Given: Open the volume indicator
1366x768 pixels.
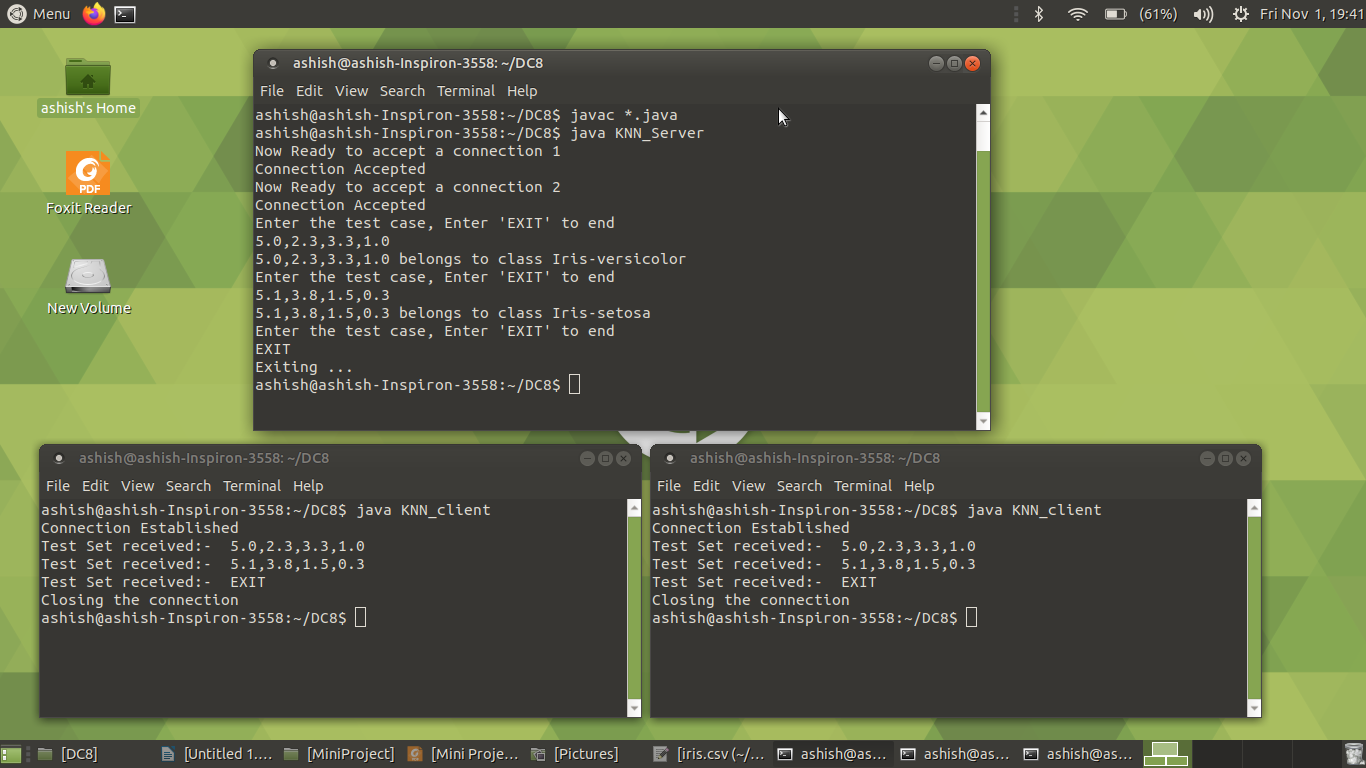Looking at the screenshot, I should 1204,14.
